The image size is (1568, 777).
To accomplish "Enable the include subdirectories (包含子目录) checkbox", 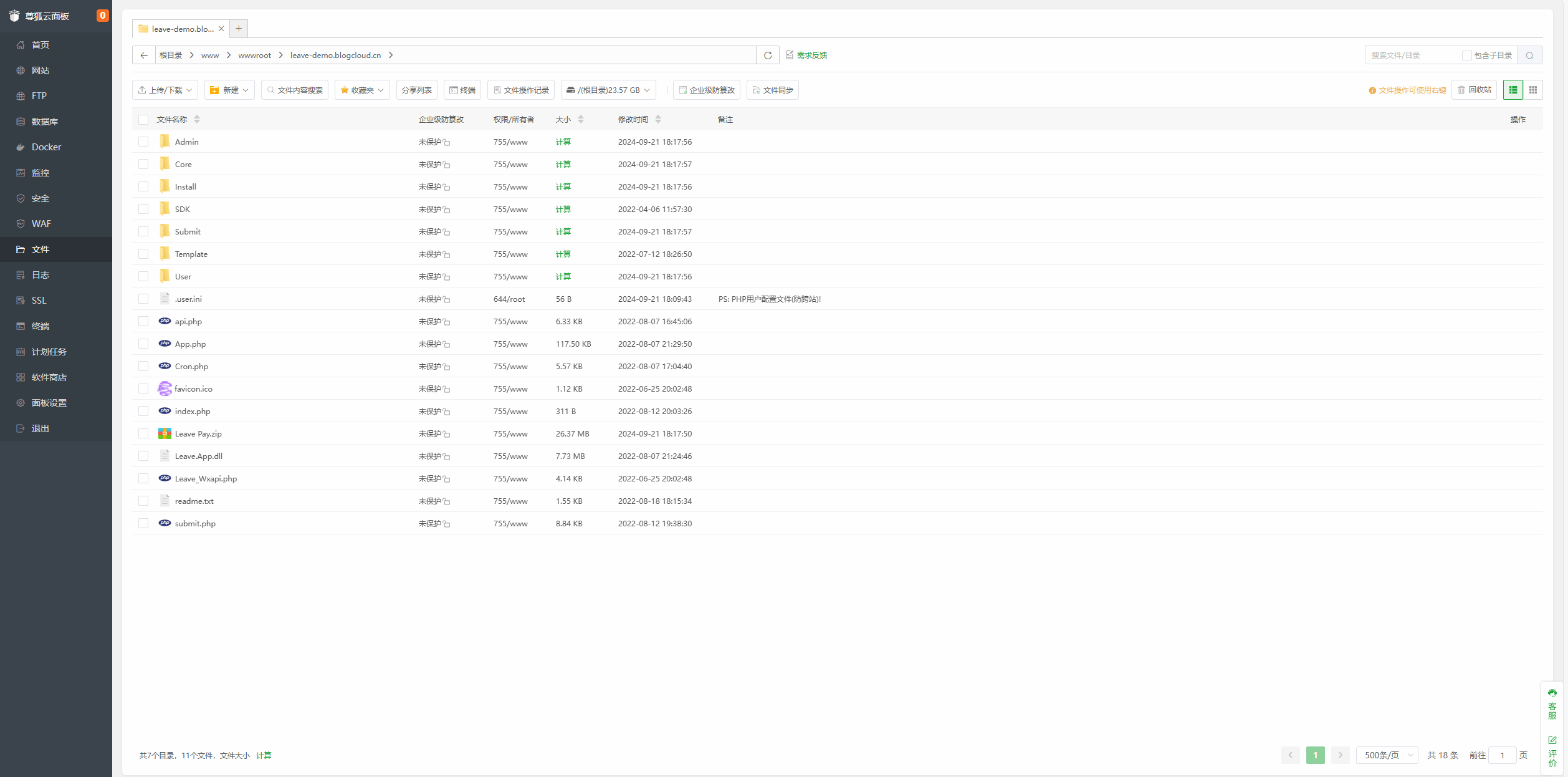I will 1466,55.
